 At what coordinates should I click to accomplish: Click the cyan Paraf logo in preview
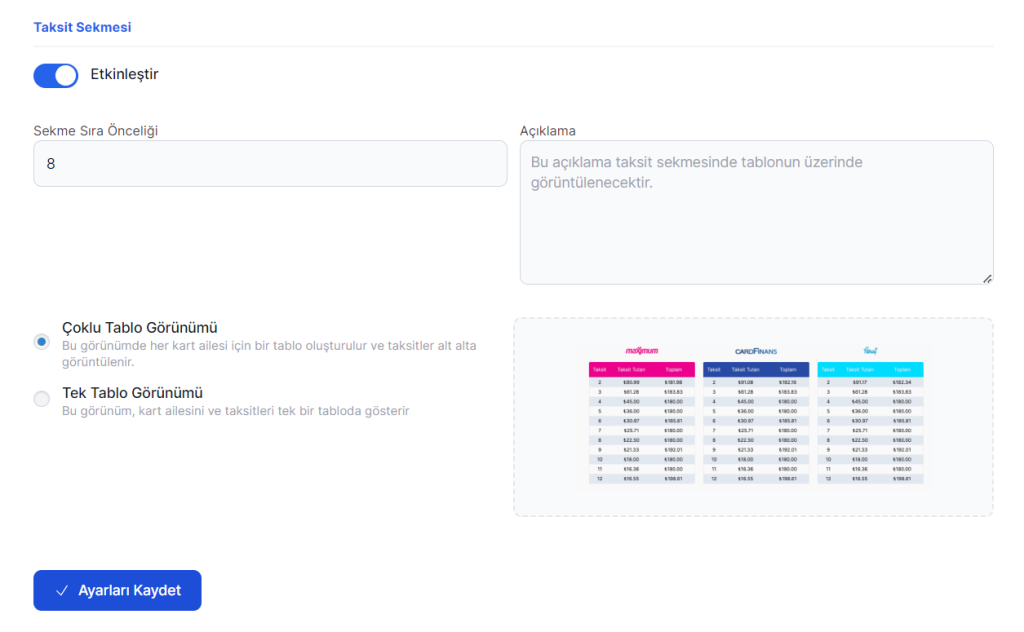click(x=870, y=351)
